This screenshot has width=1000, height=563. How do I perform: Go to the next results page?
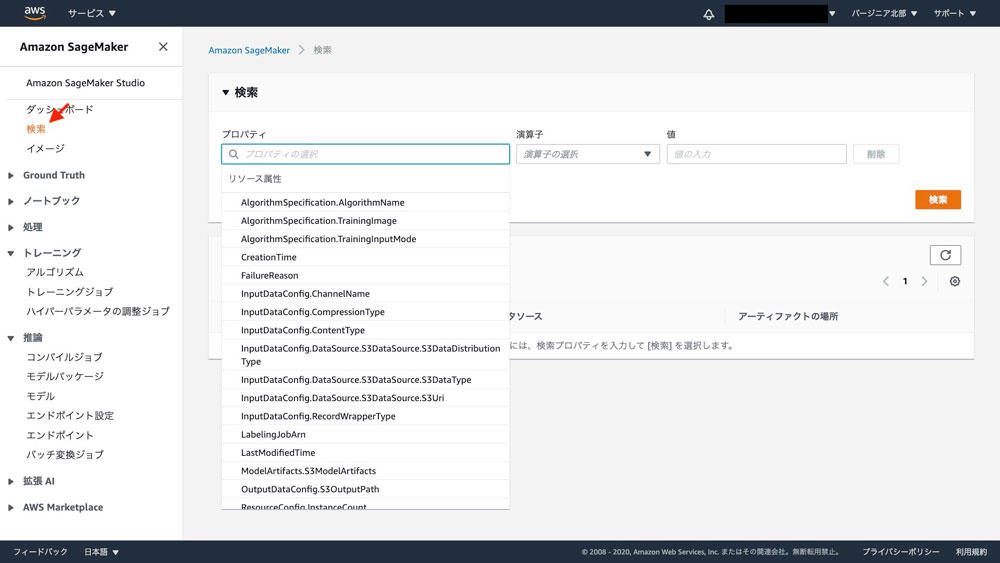tap(924, 281)
